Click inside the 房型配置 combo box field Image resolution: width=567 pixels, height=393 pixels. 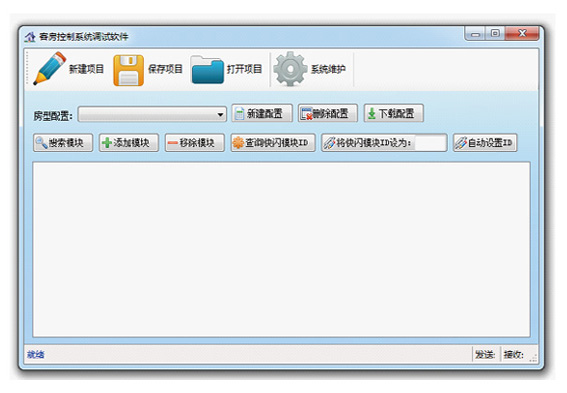[152, 114]
